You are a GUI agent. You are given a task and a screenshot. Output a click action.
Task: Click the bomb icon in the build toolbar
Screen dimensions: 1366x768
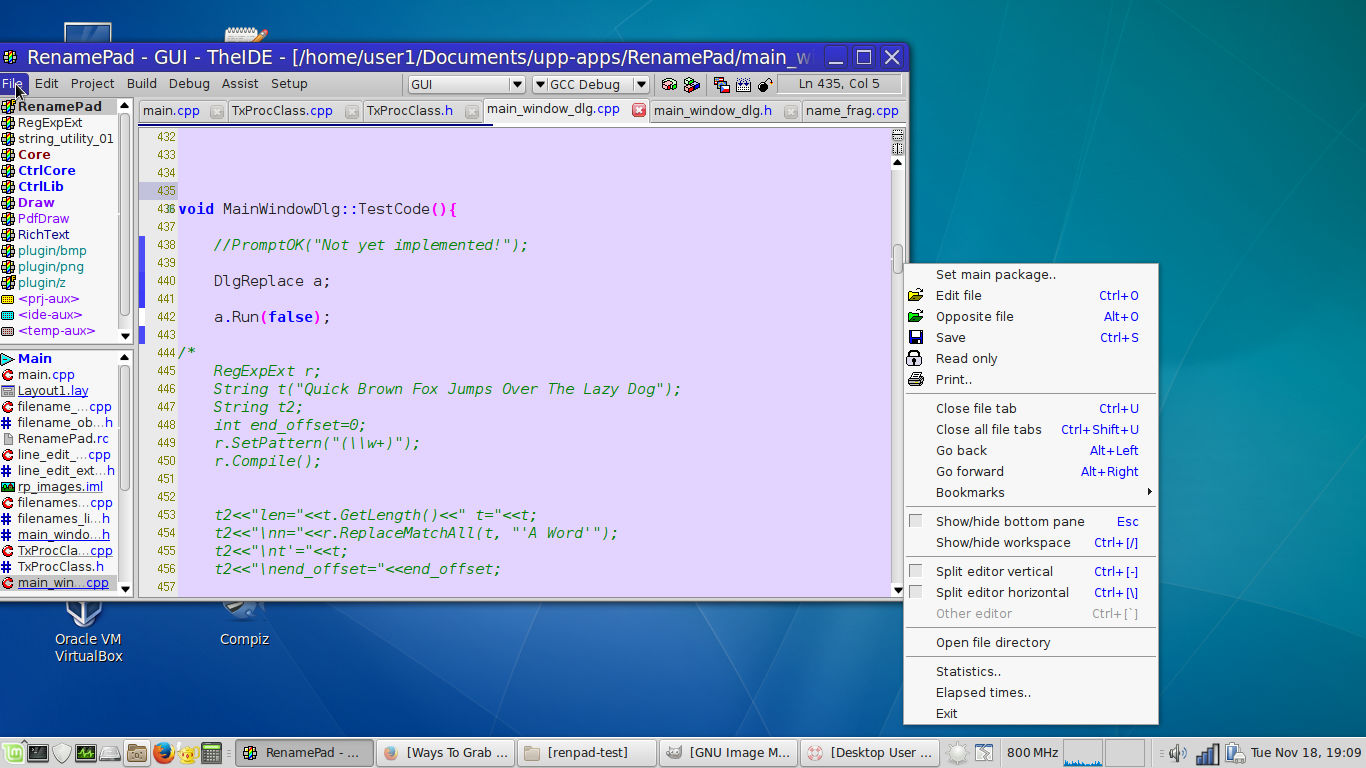pyautogui.click(x=766, y=85)
